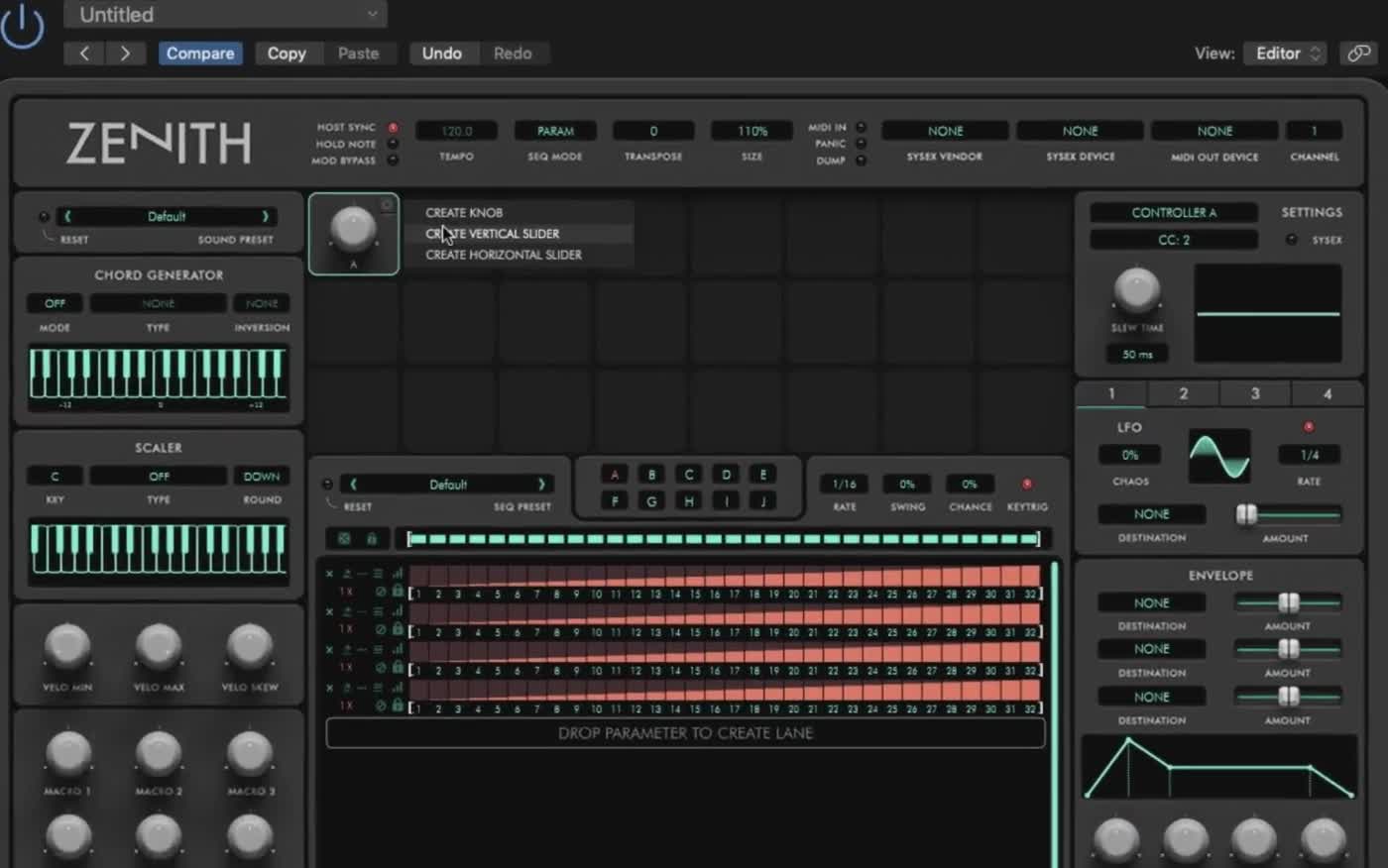Click the Tempo value field
Image resolution: width=1388 pixels, height=868 pixels.
[456, 131]
